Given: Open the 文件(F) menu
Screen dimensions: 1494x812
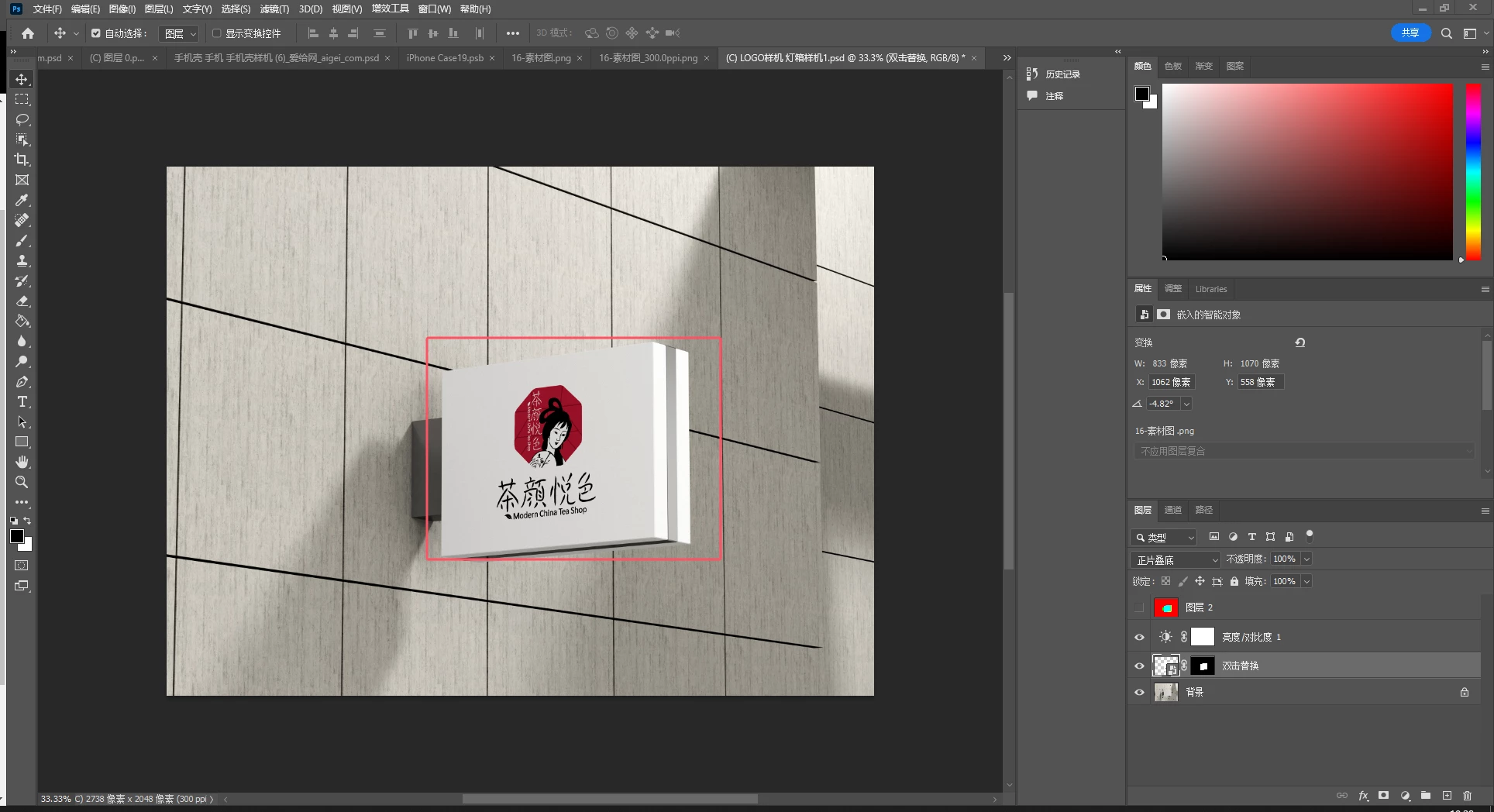Looking at the screenshot, I should (47, 9).
